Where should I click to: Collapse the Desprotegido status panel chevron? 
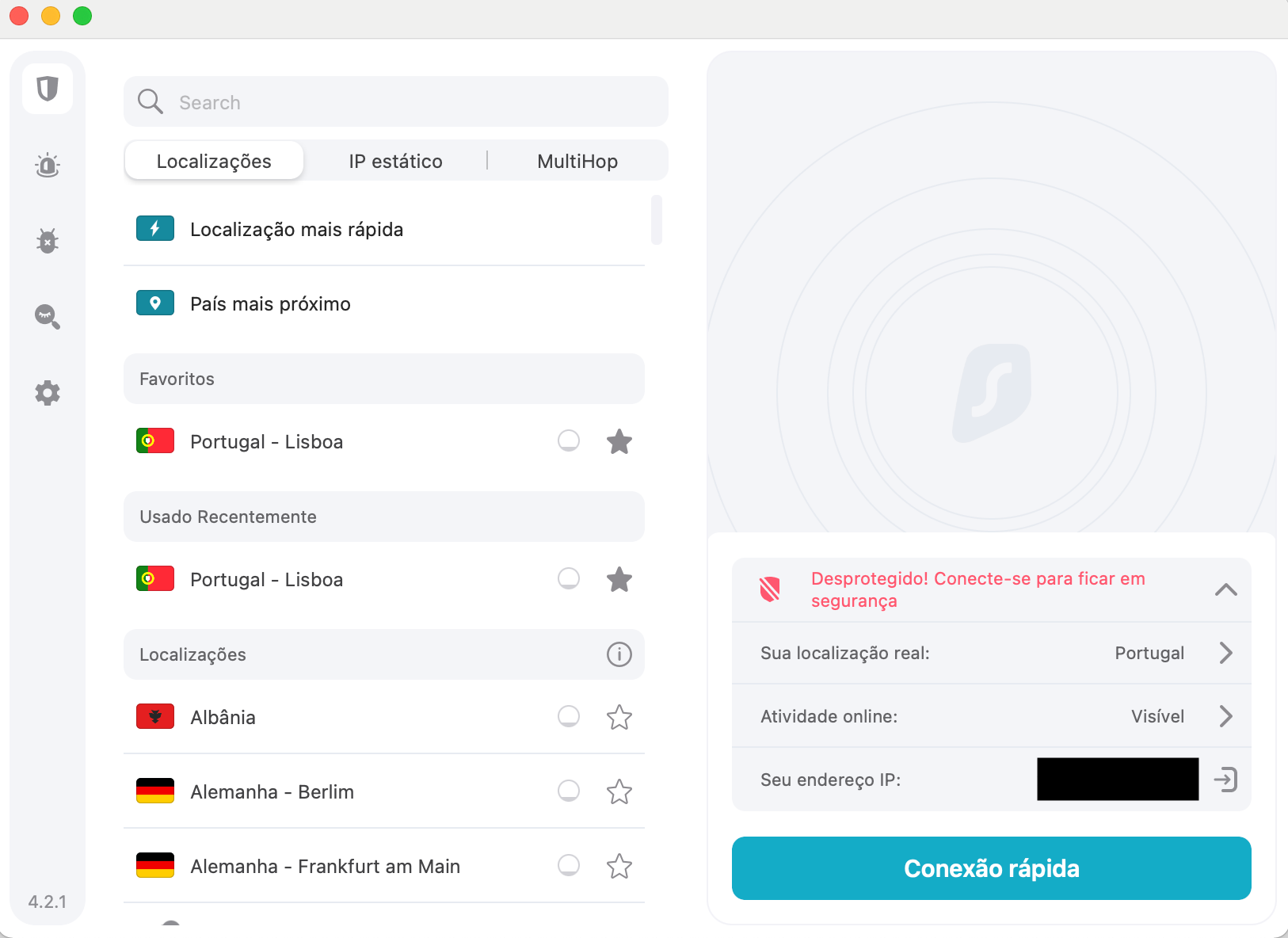pos(1226,589)
